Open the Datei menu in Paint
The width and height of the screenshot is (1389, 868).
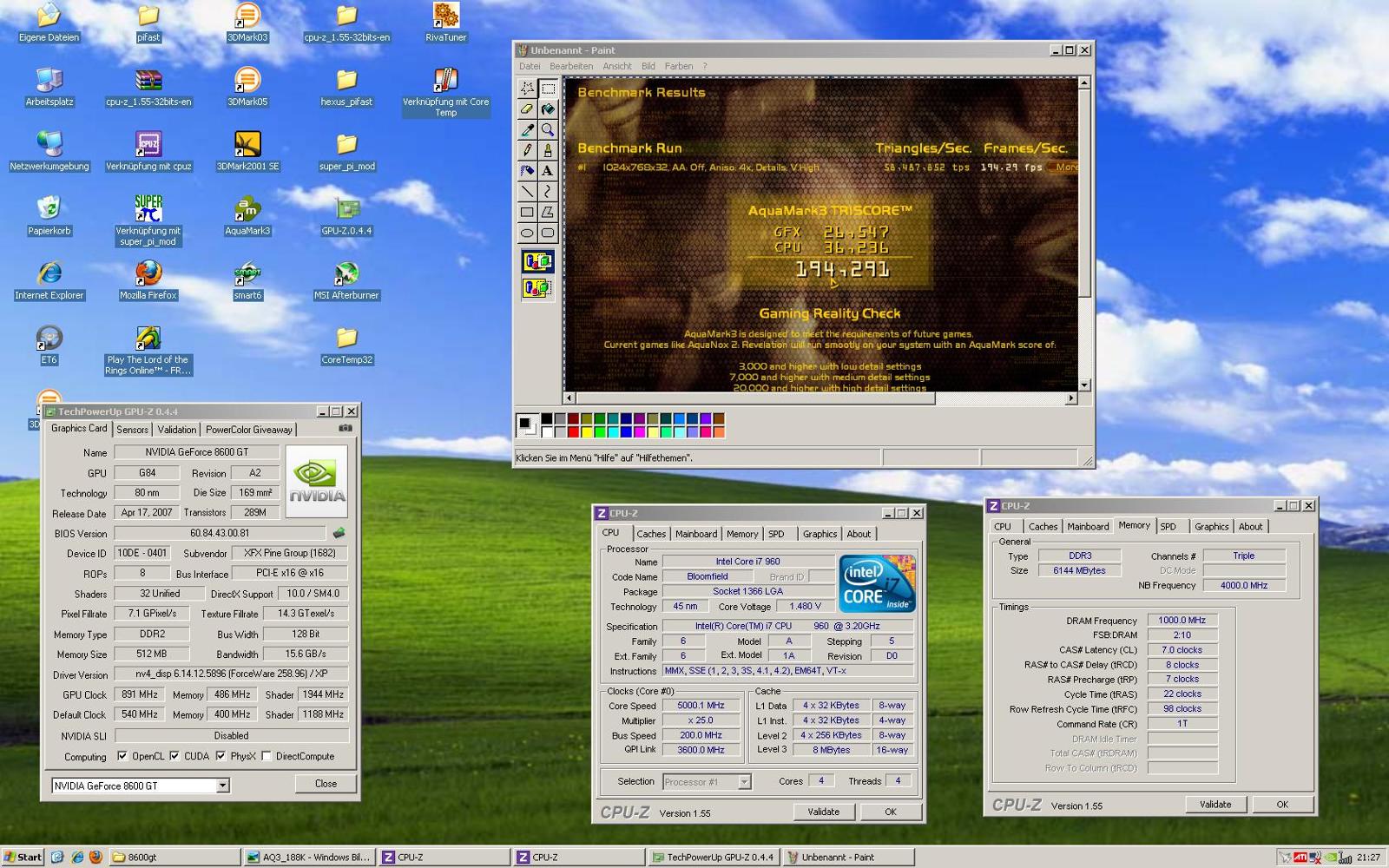pos(530,66)
